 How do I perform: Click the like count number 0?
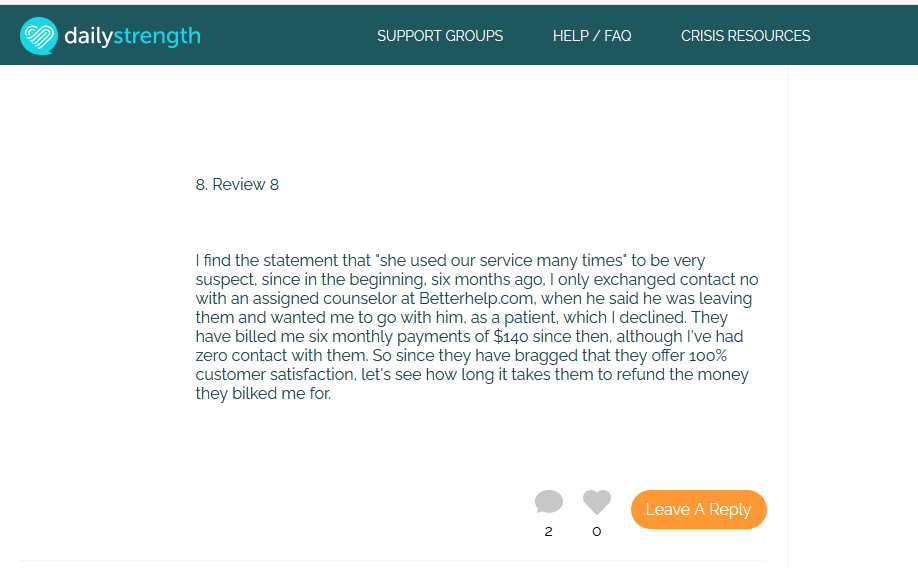tap(597, 532)
